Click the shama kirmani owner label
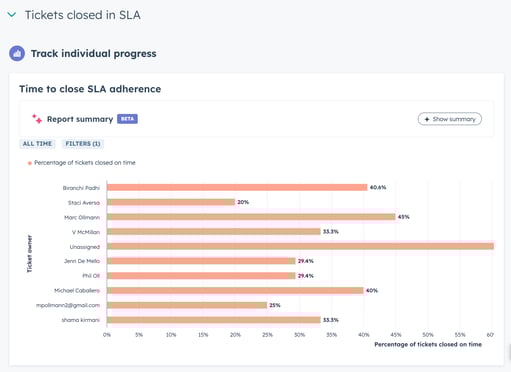Image resolution: width=511 pixels, height=372 pixels. (81, 320)
